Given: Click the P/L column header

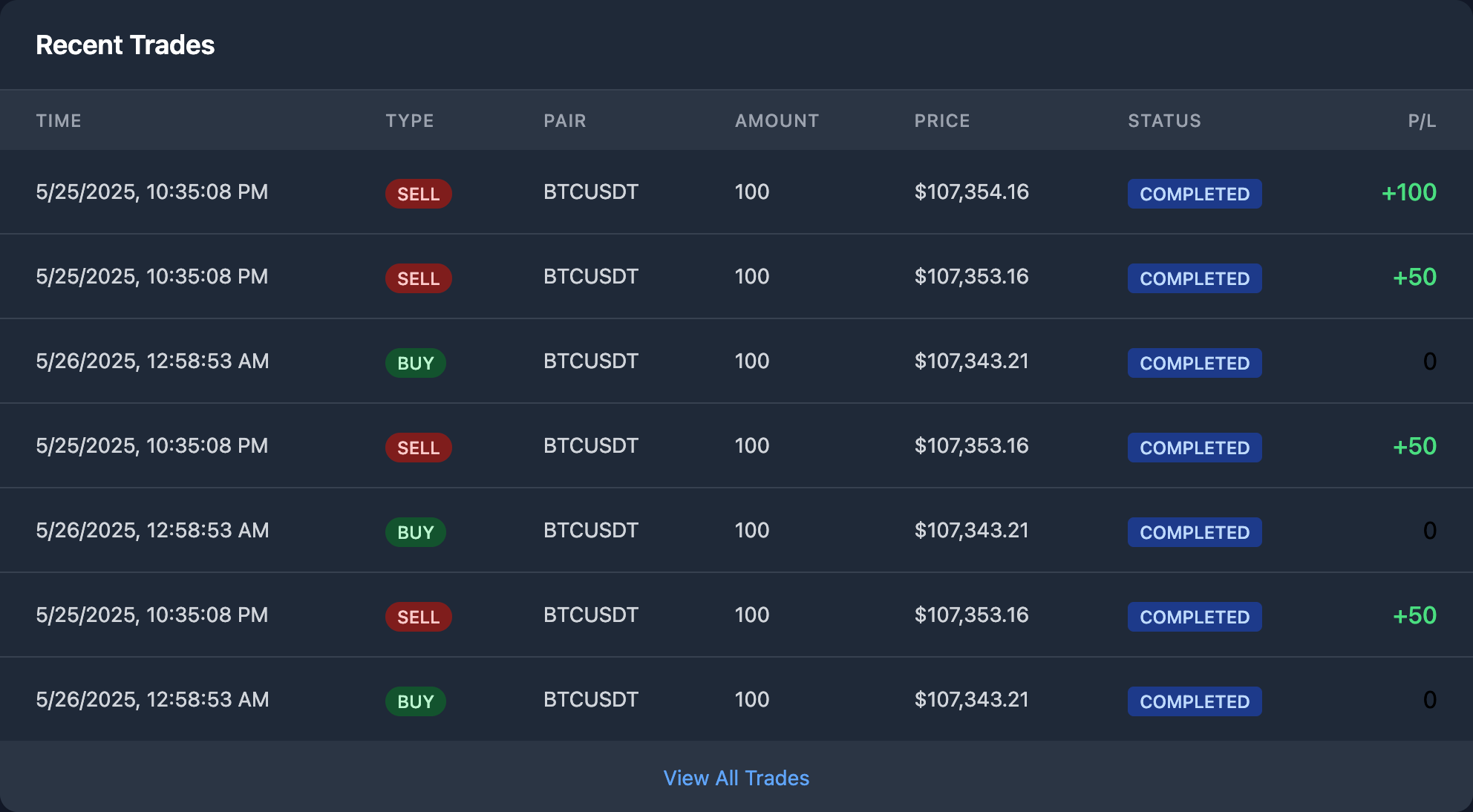Looking at the screenshot, I should coord(1422,121).
